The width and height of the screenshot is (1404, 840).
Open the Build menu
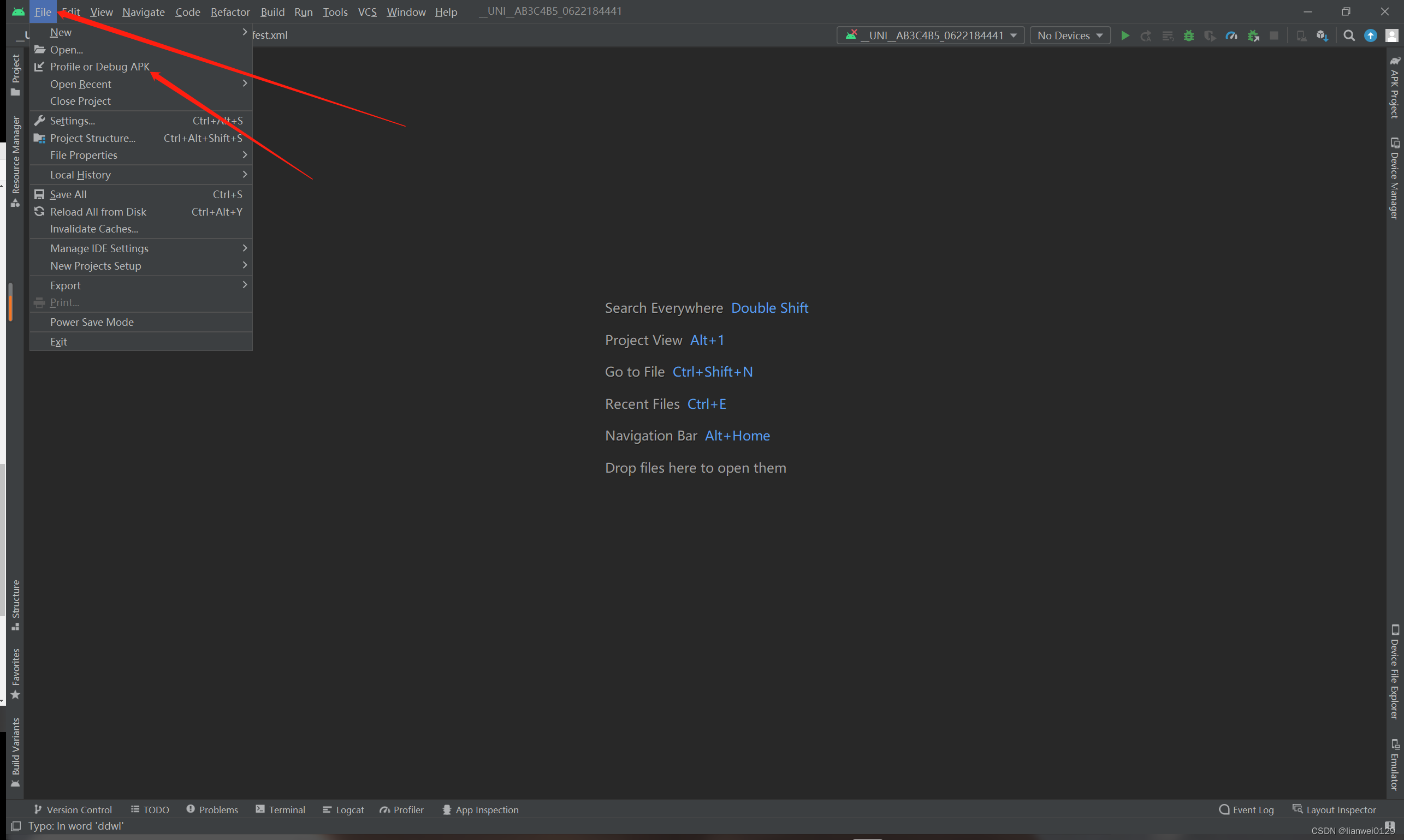tap(272, 12)
